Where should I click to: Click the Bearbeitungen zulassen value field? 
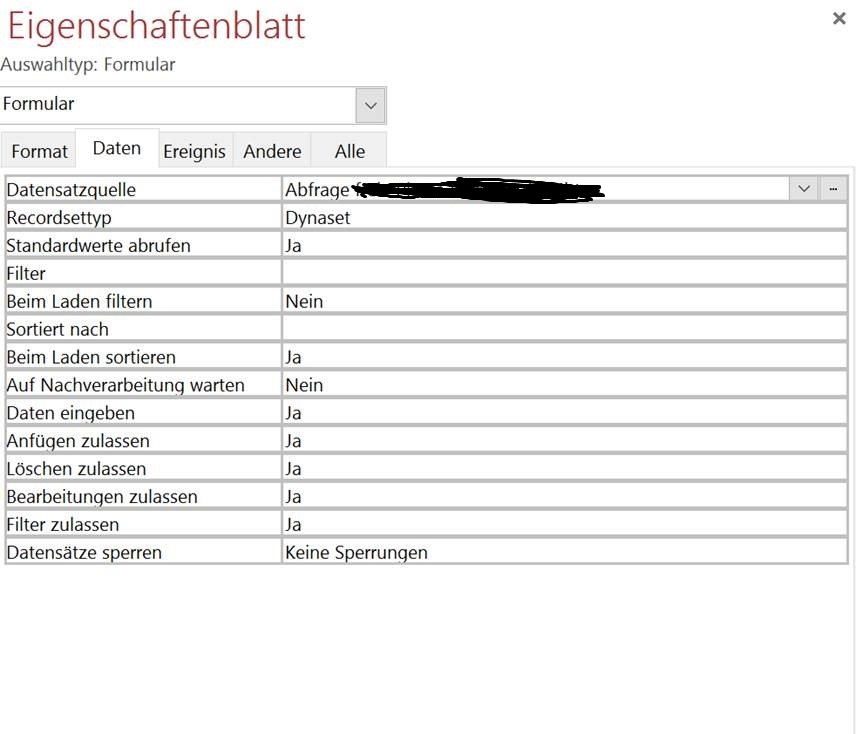click(x=564, y=497)
